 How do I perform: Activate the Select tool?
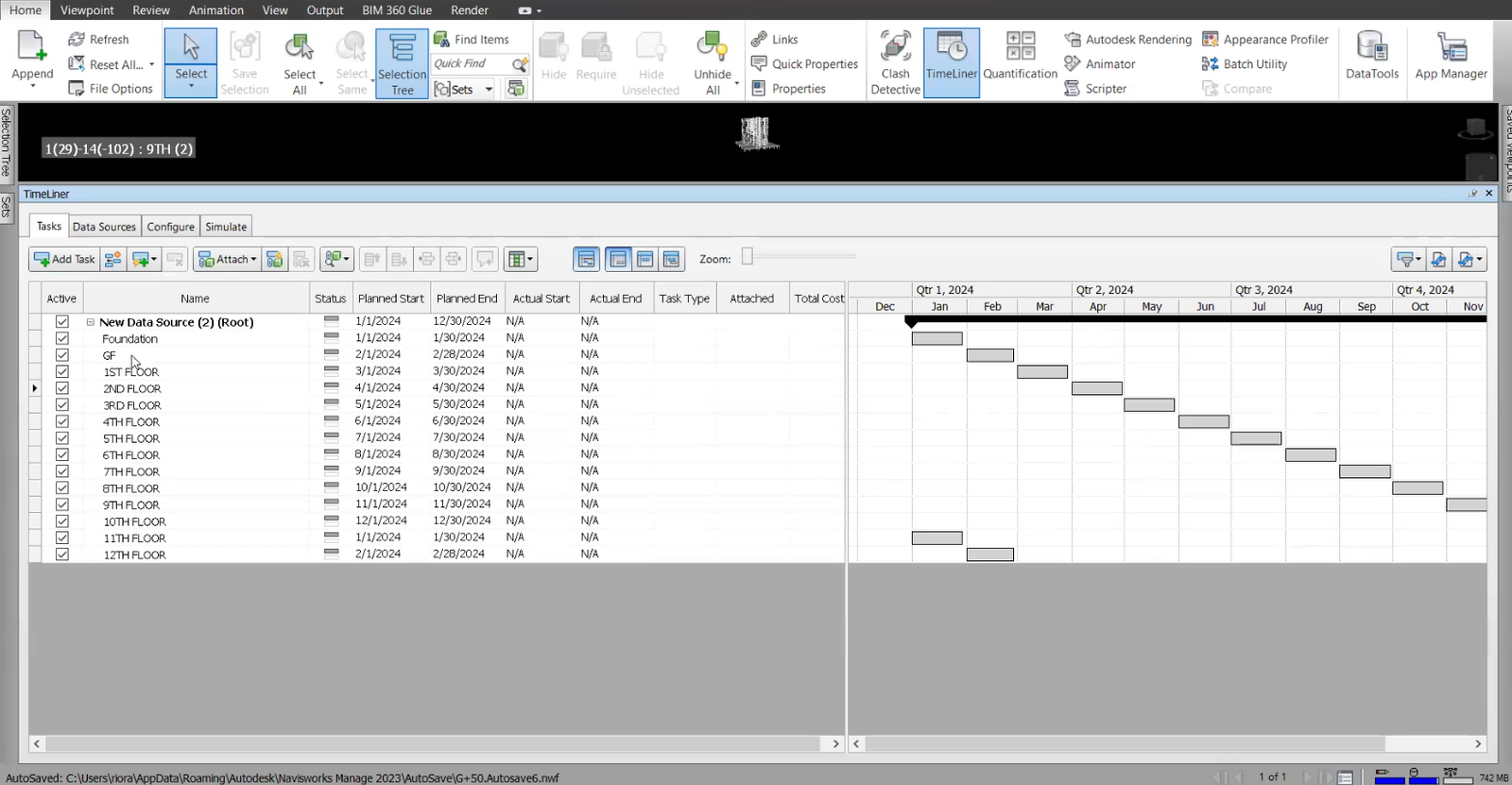pos(190,62)
